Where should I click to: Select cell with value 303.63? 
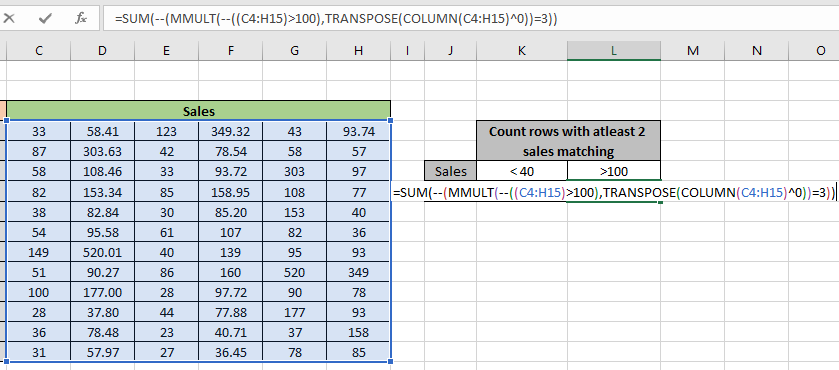pos(102,152)
